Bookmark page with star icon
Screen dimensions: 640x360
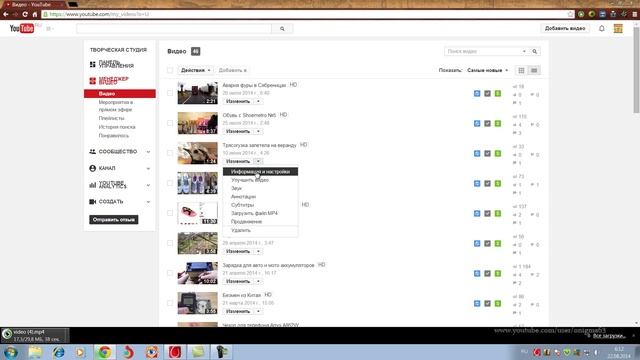pos(570,14)
